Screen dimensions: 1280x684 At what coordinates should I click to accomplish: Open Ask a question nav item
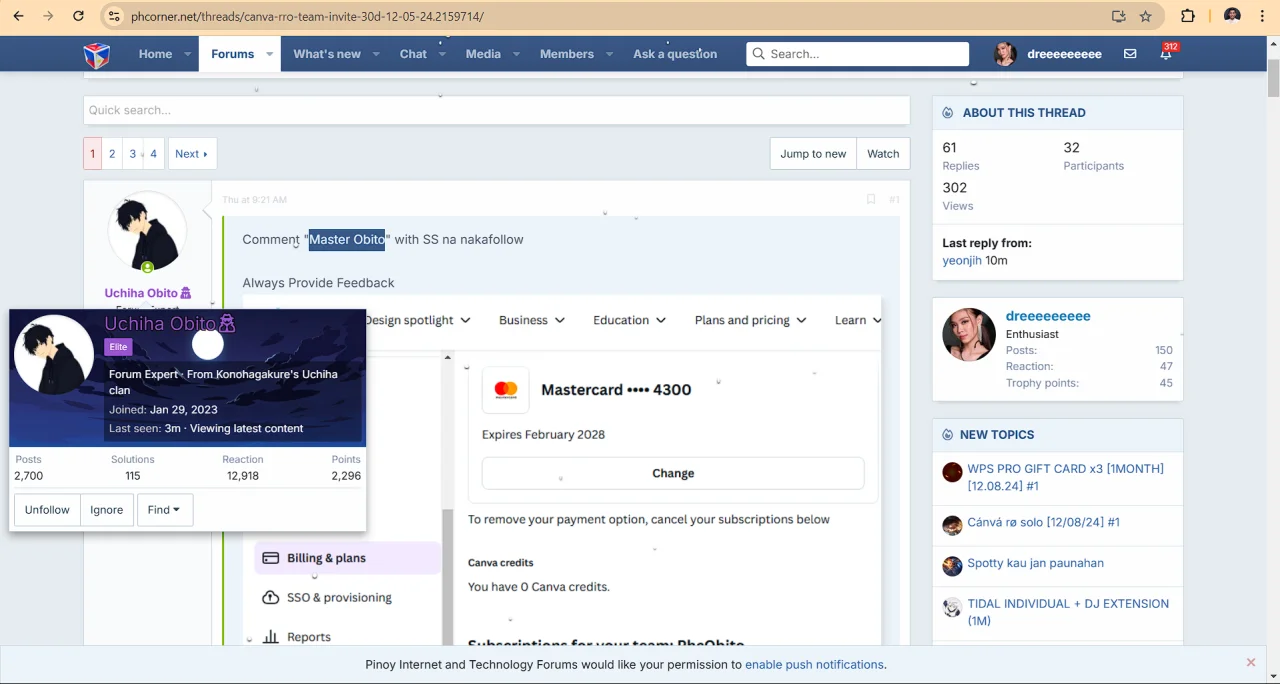(x=675, y=54)
